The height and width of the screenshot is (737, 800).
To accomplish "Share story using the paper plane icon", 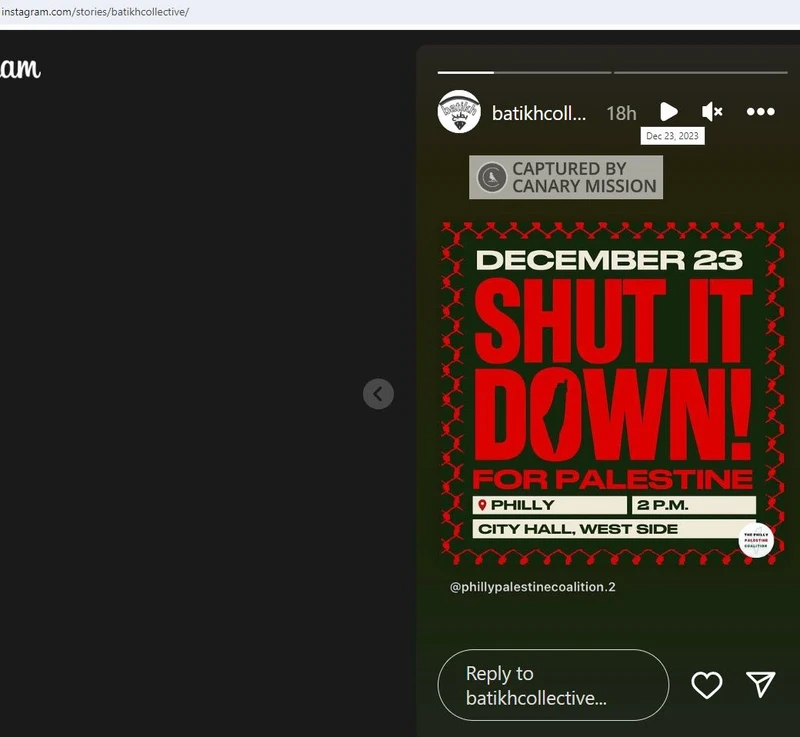I will click(761, 684).
